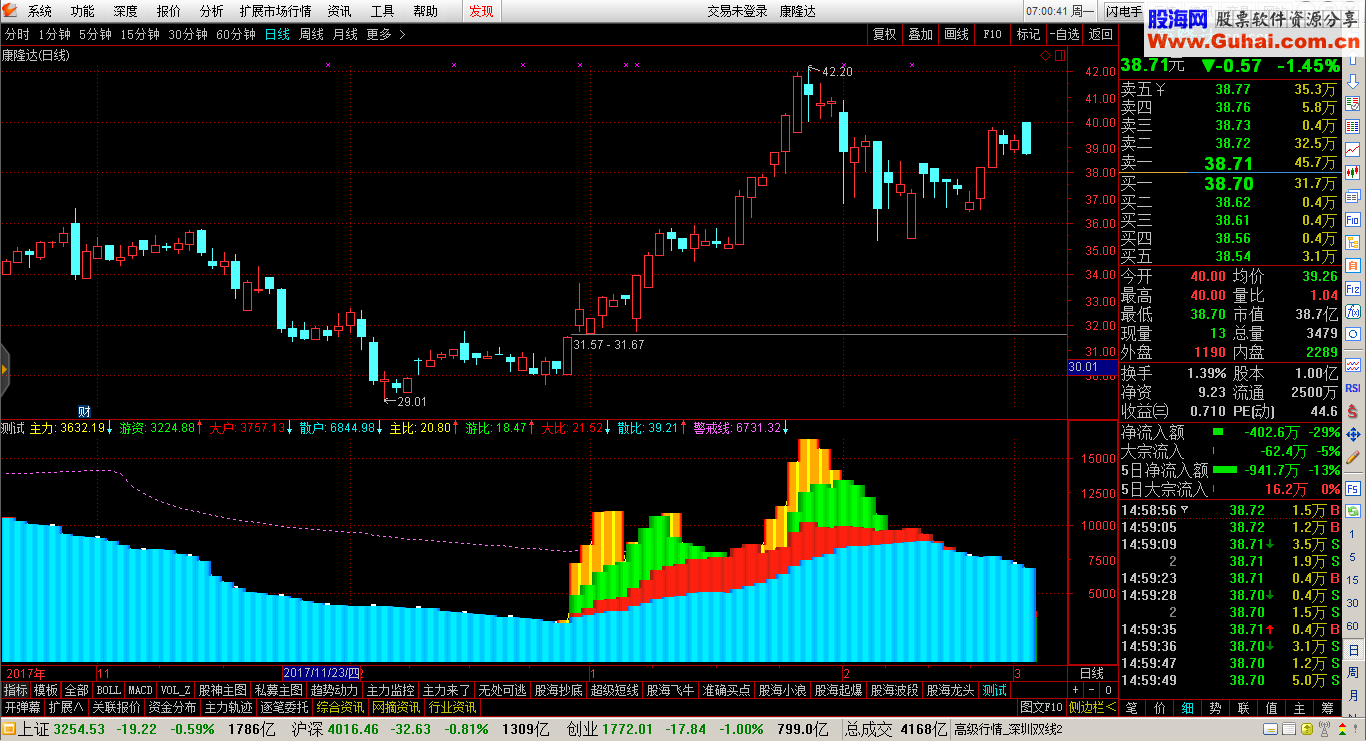Open the 功能 menu

click(x=83, y=11)
